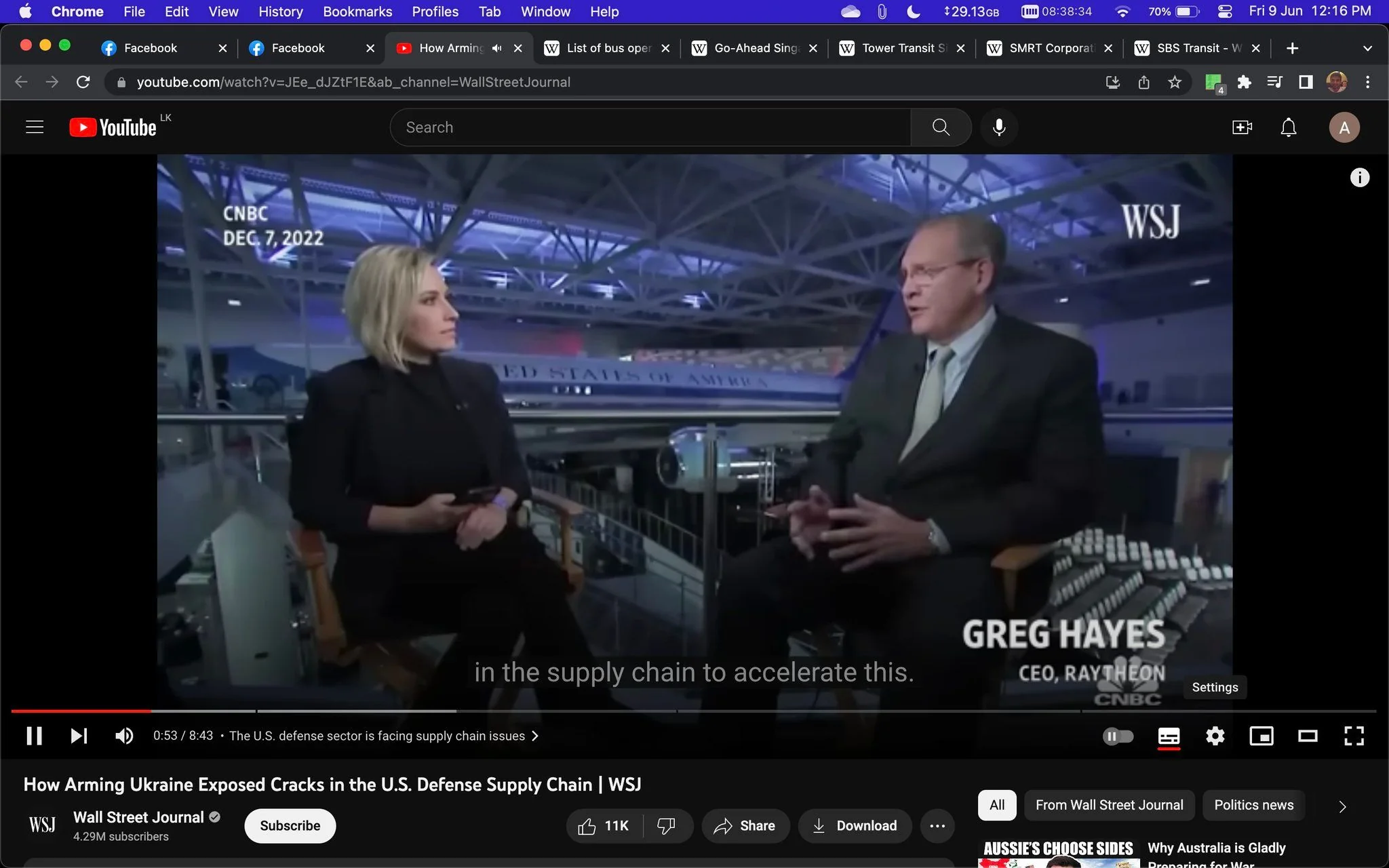Open YouTube notifications bell
The image size is (1389, 868).
click(1288, 127)
